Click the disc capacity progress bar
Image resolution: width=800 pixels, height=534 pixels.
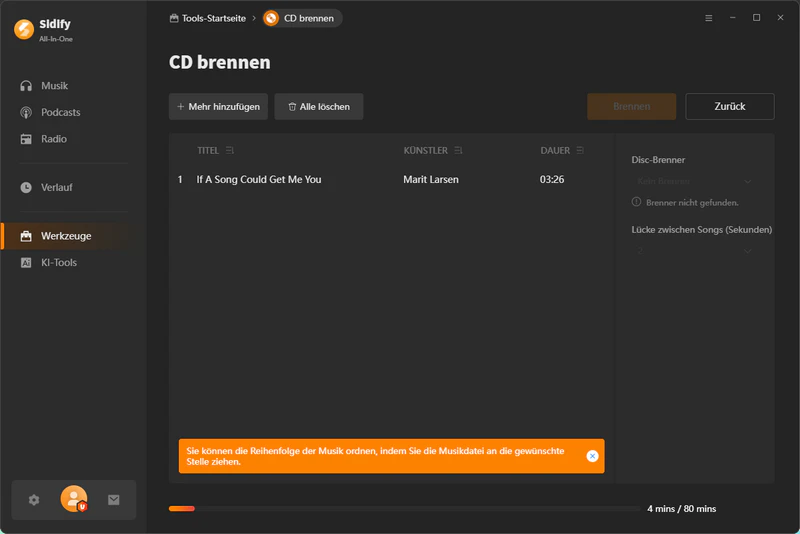[x=404, y=508]
